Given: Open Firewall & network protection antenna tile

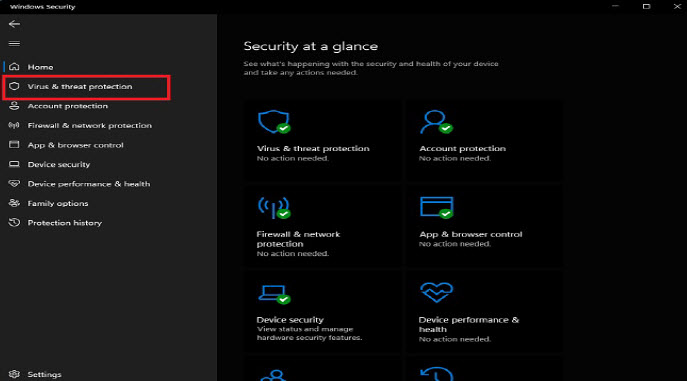Looking at the screenshot, I should [273, 207].
